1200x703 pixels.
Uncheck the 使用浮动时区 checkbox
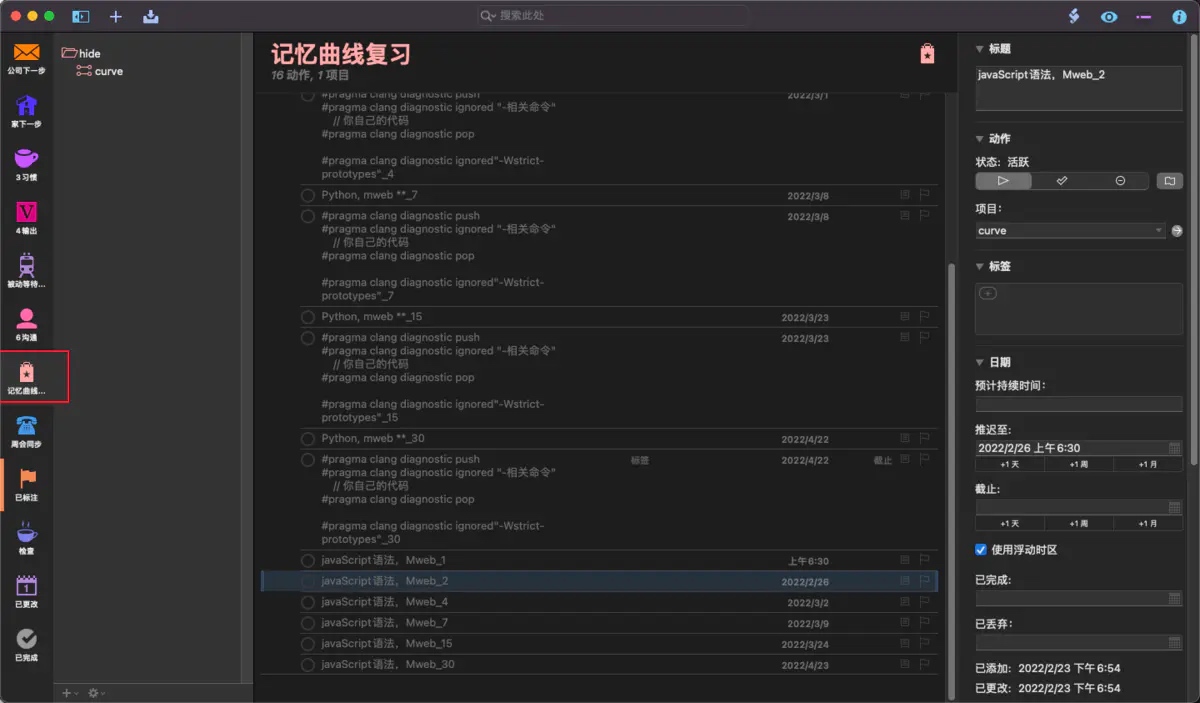pyautogui.click(x=981, y=549)
